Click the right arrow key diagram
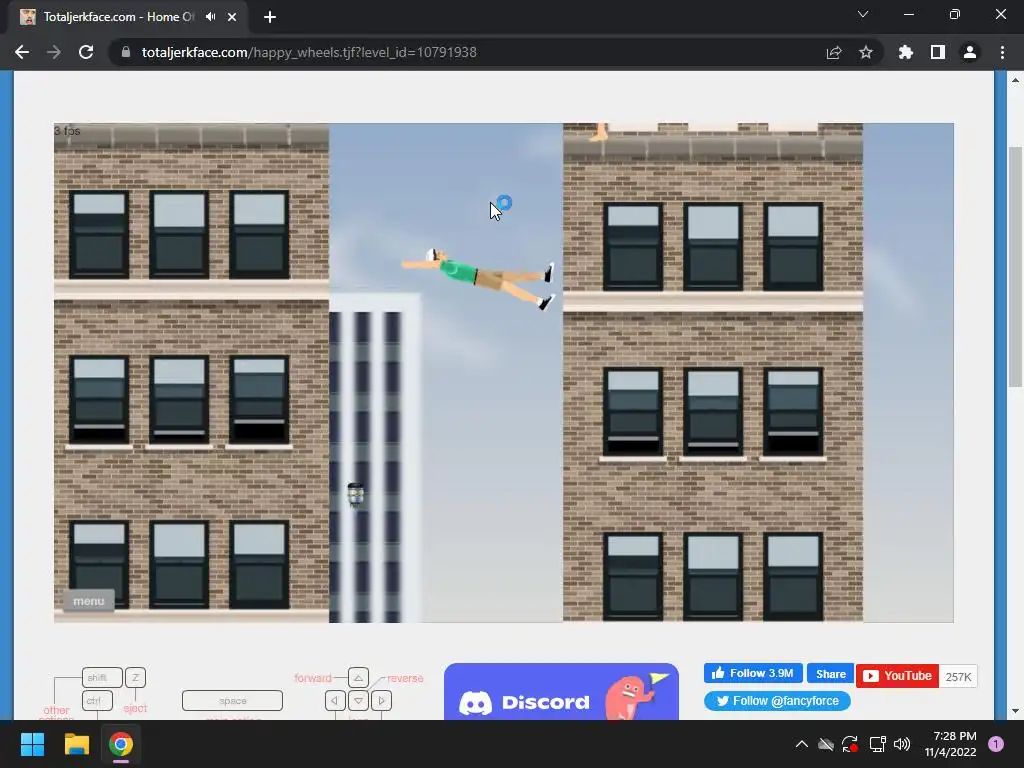The width and height of the screenshot is (1024, 768). (x=381, y=701)
